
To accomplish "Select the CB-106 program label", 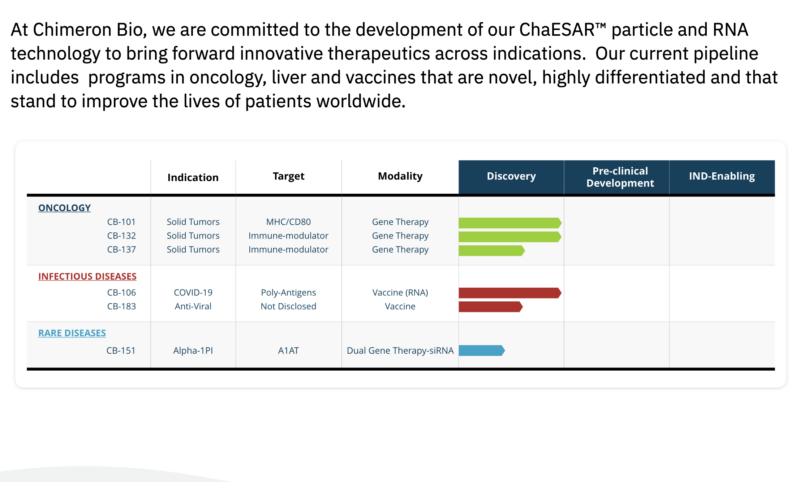I will click(x=121, y=292).
